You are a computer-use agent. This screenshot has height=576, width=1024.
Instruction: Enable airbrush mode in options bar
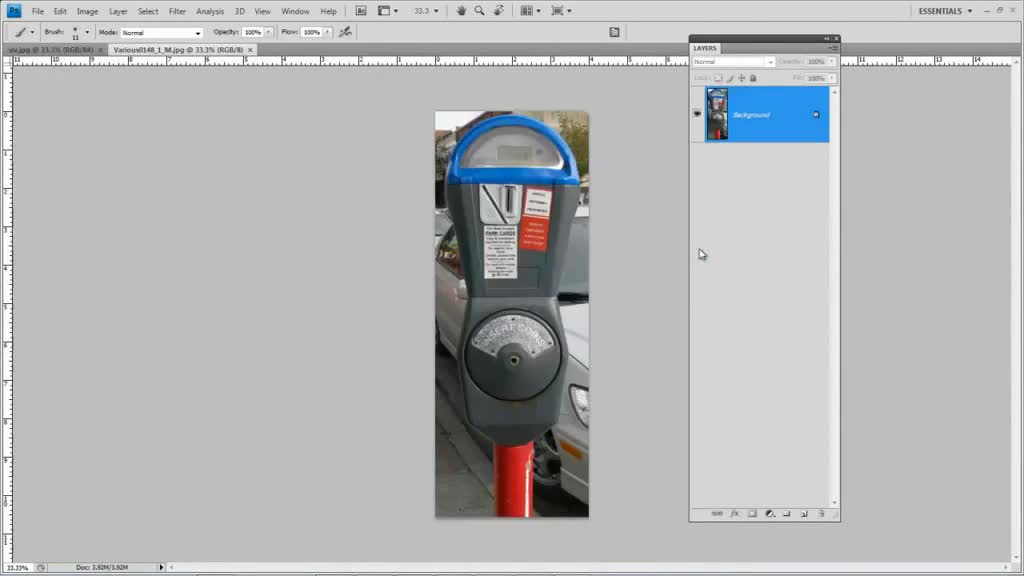[x=345, y=32]
